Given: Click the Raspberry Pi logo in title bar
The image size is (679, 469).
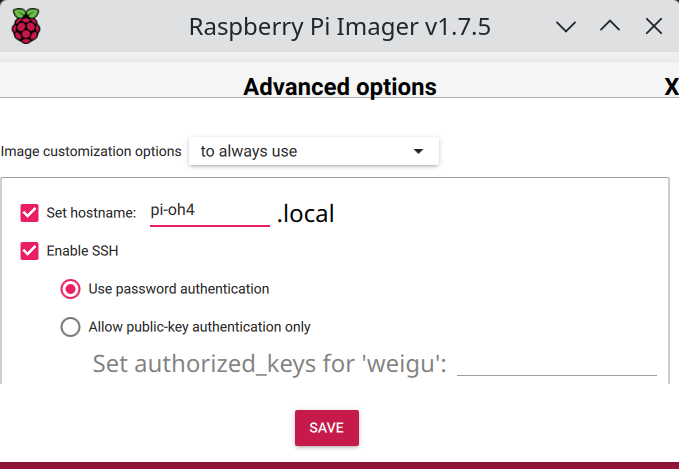Looking at the screenshot, I should pyautogui.click(x=26, y=26).
